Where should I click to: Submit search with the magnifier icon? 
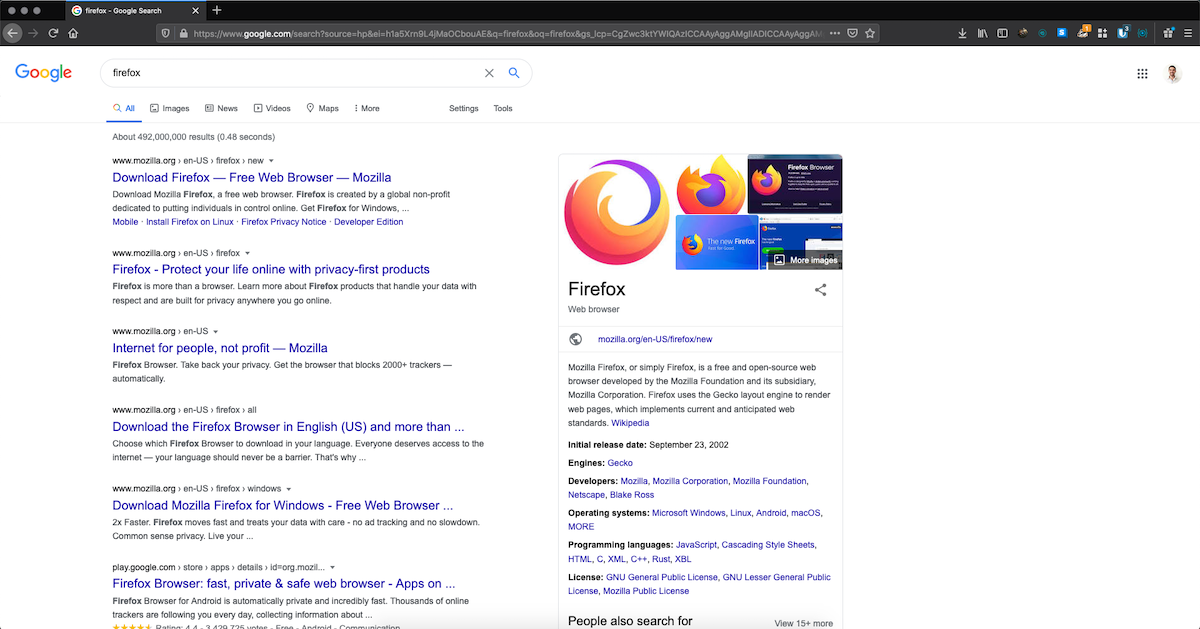tap(514, 73)
